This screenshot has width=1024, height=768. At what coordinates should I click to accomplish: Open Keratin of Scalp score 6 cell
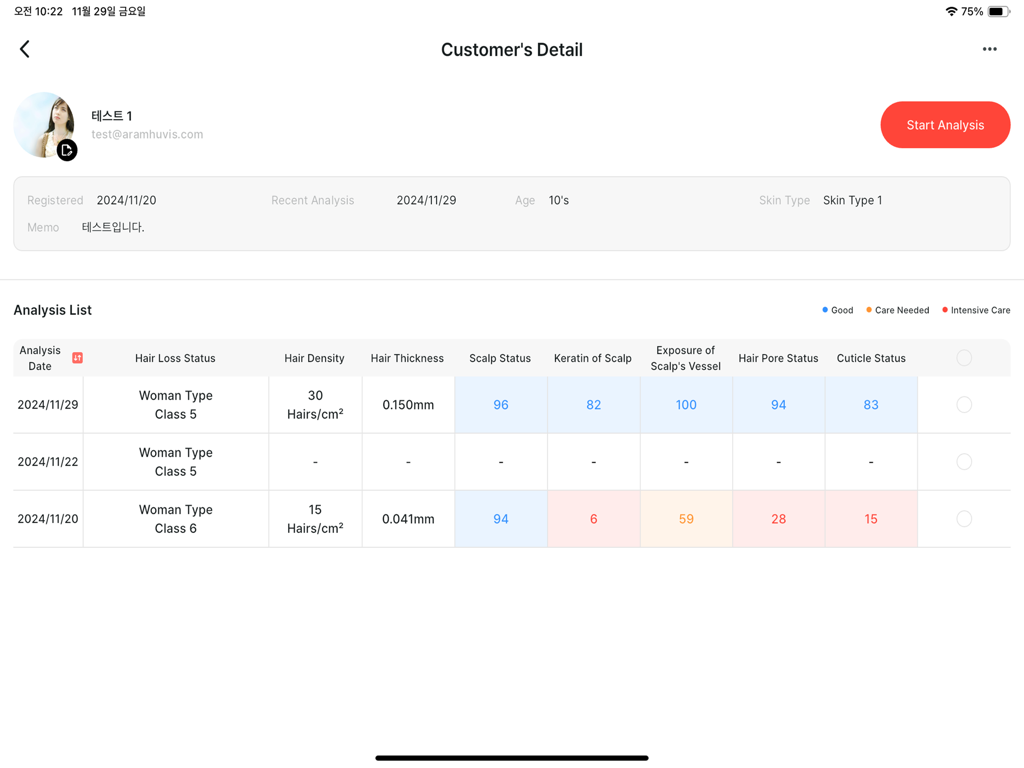[x=593, y=519]
